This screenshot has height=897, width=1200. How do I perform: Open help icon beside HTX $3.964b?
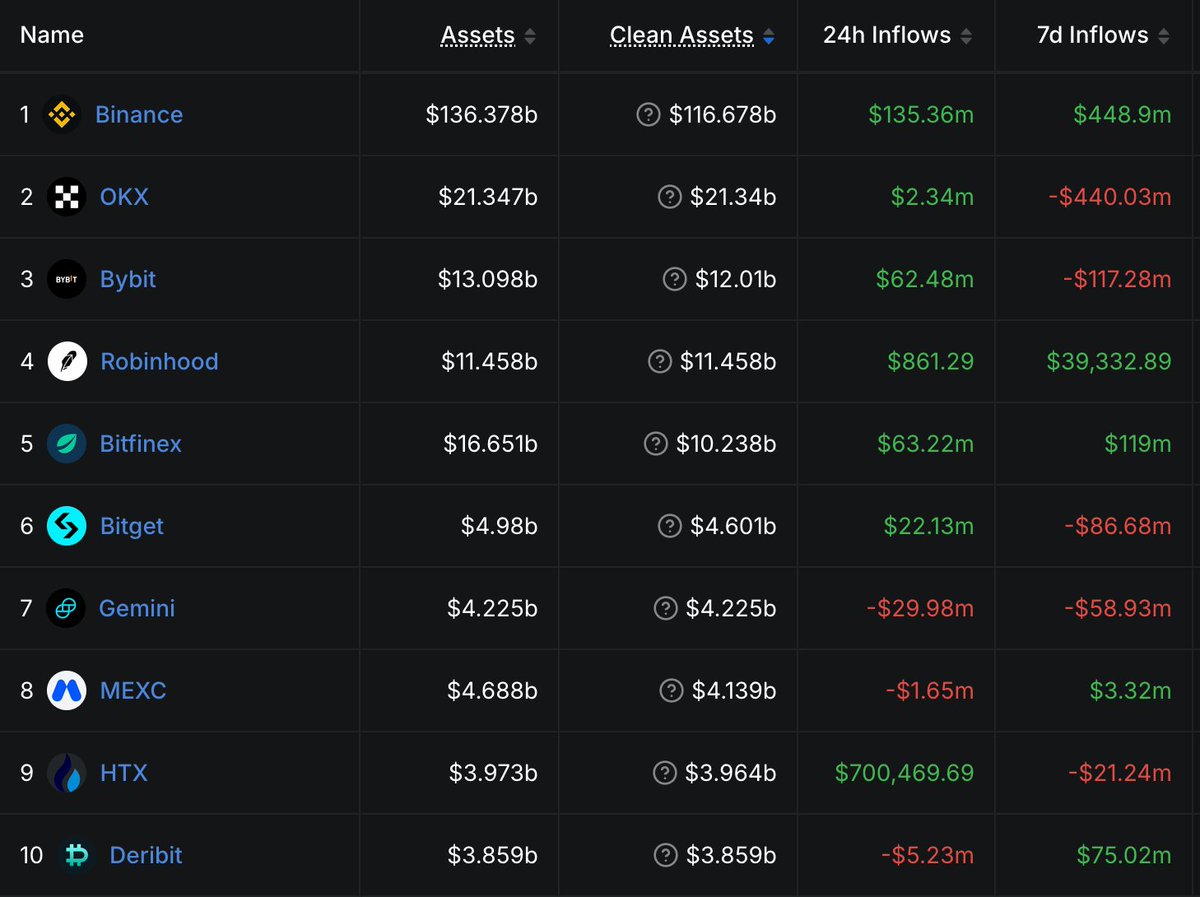point(665,773)
